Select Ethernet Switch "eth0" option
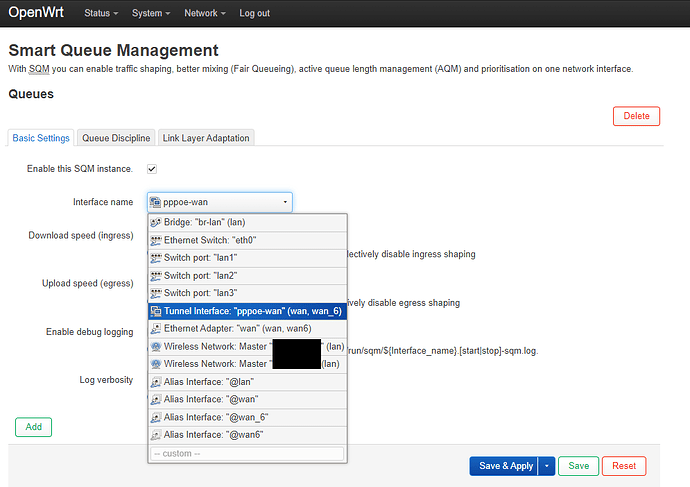 coord(248,240)
